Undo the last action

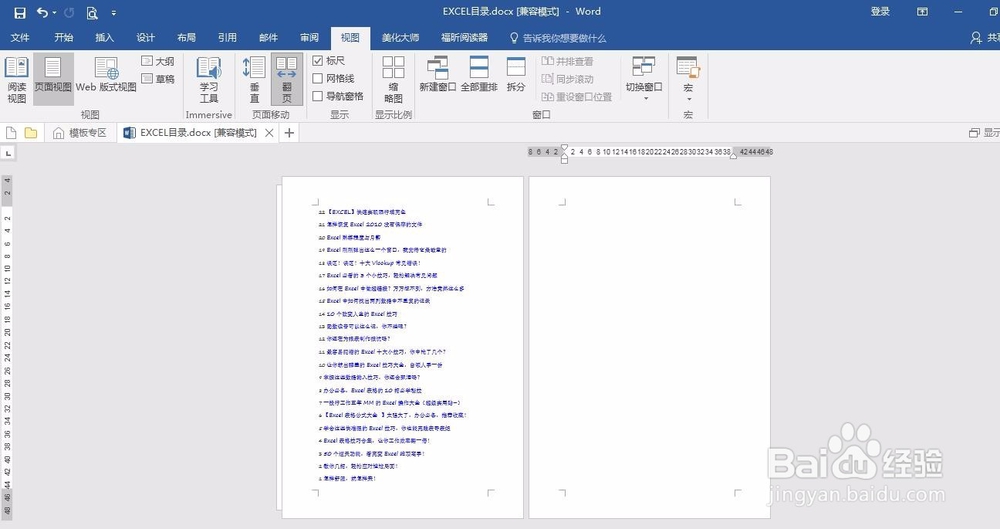(42, 12)
